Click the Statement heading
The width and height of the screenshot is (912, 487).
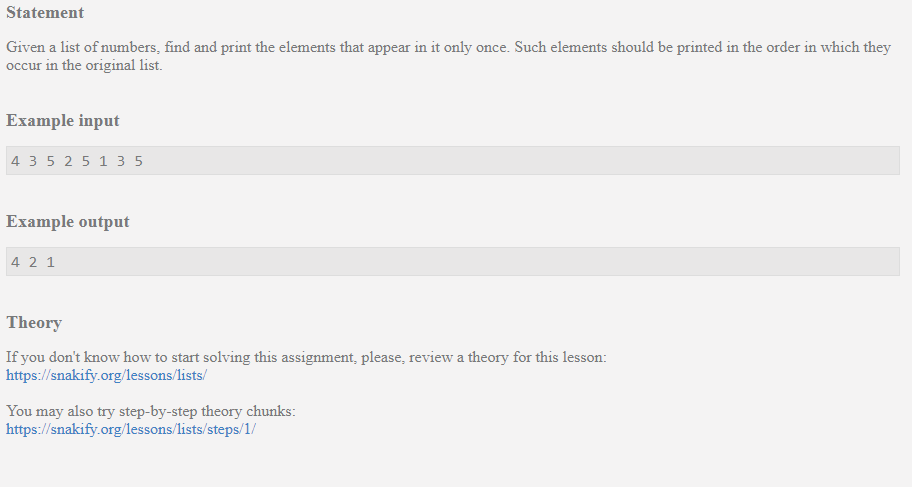point(45,13)
